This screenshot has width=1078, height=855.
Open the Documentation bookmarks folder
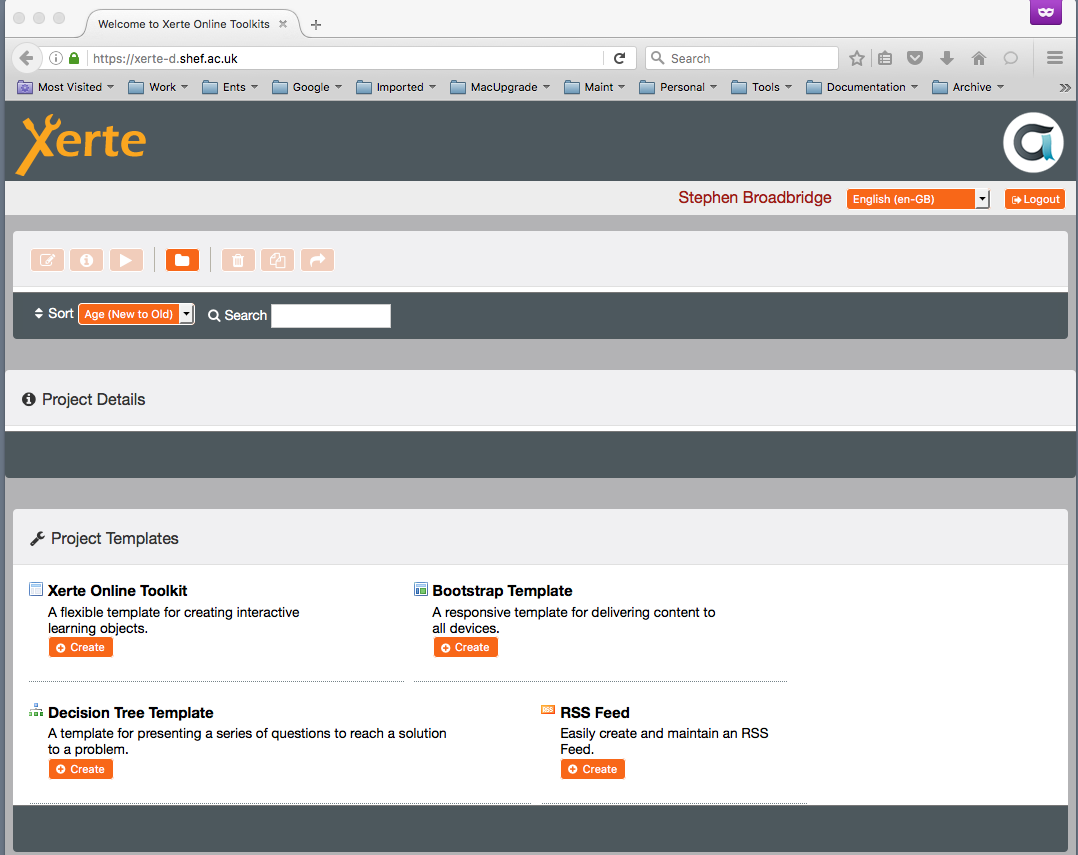point(862,87)
